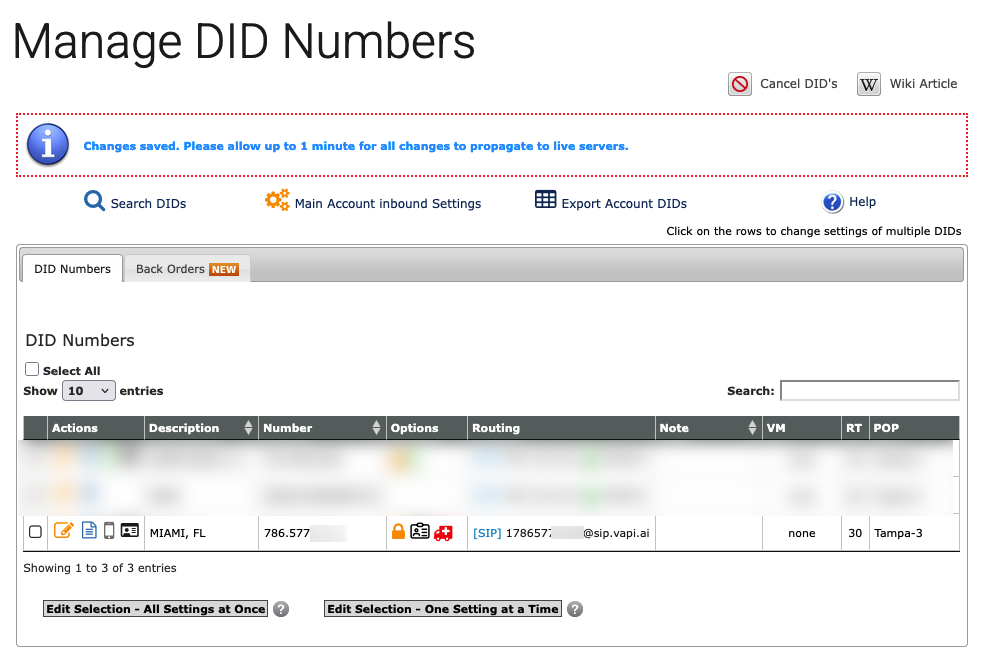Click the contact card icon in MIAMI actions
1002x661 pixels.
click(x=130, y=530)
